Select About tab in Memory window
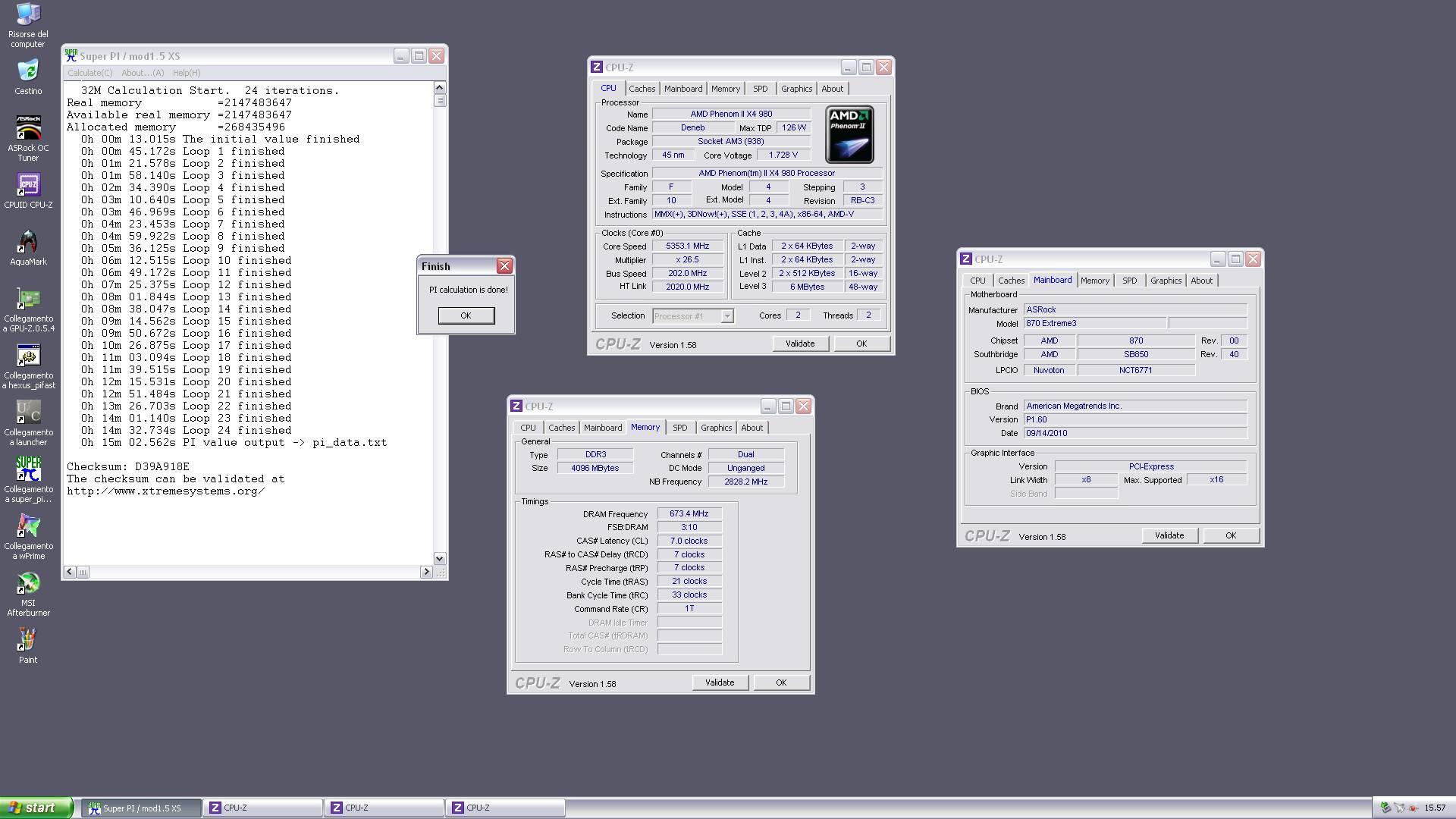Image resolution: width=1456 pixels, height=819 pixels. pyautogui.click(x=752, y=428)
